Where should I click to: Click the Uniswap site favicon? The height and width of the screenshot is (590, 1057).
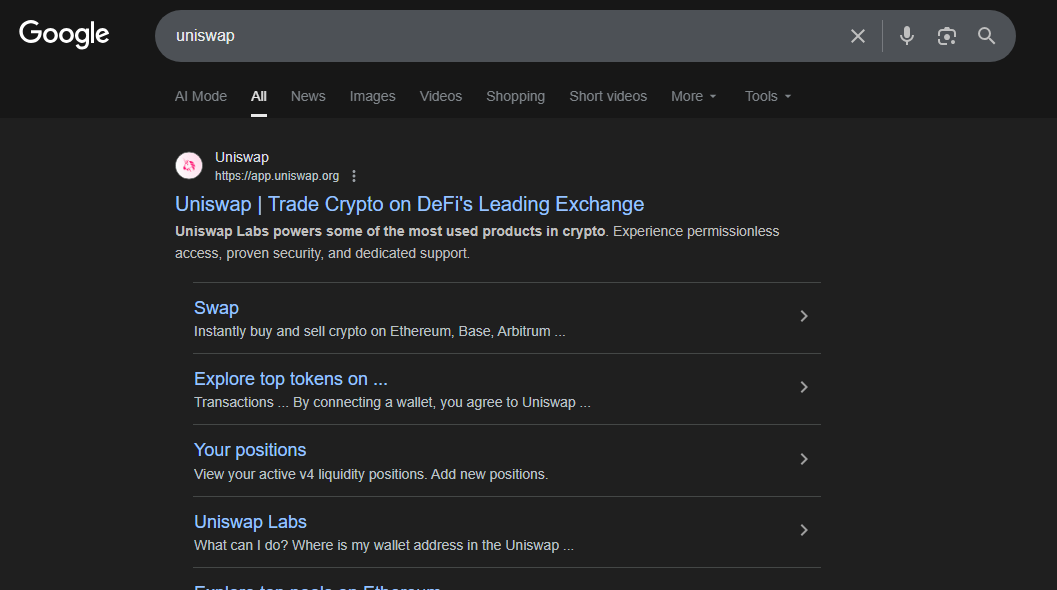[189, 165]
